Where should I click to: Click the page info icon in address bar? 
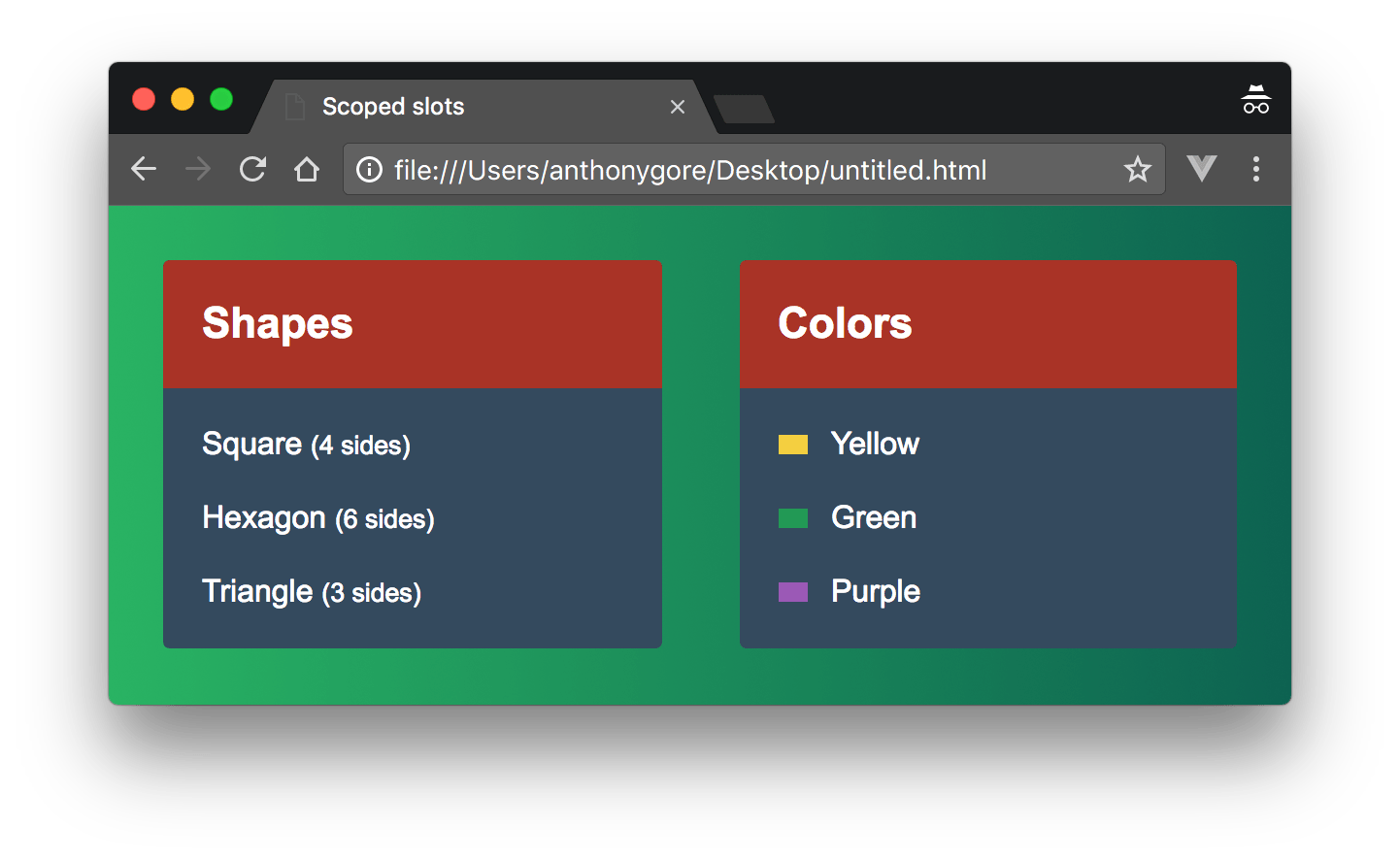click(369, 169)
